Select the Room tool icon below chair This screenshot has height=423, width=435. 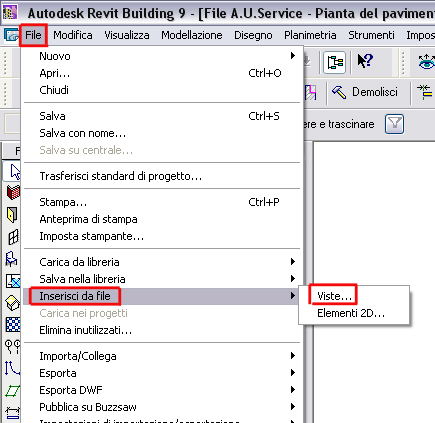click(x=13, y=281)
